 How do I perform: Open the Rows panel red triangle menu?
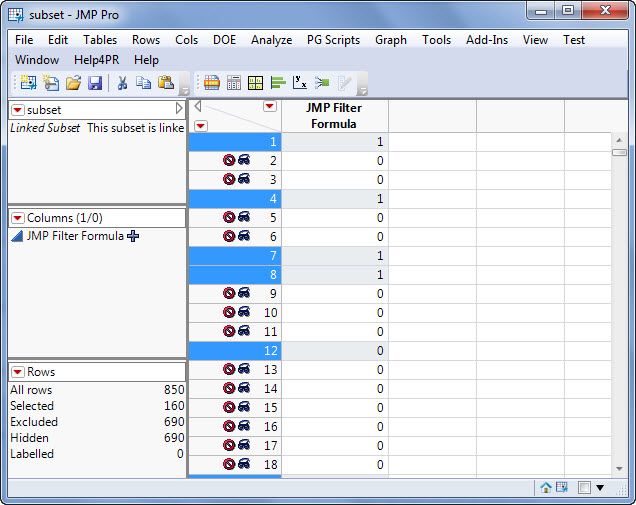pyautogui.click(x=17, y=372)
